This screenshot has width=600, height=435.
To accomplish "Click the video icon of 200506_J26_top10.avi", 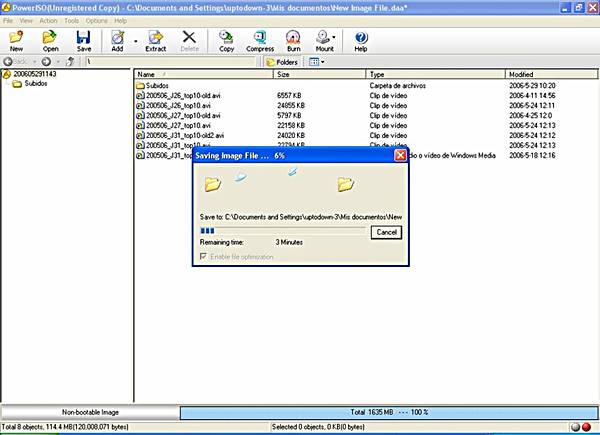I will (140, 106).
